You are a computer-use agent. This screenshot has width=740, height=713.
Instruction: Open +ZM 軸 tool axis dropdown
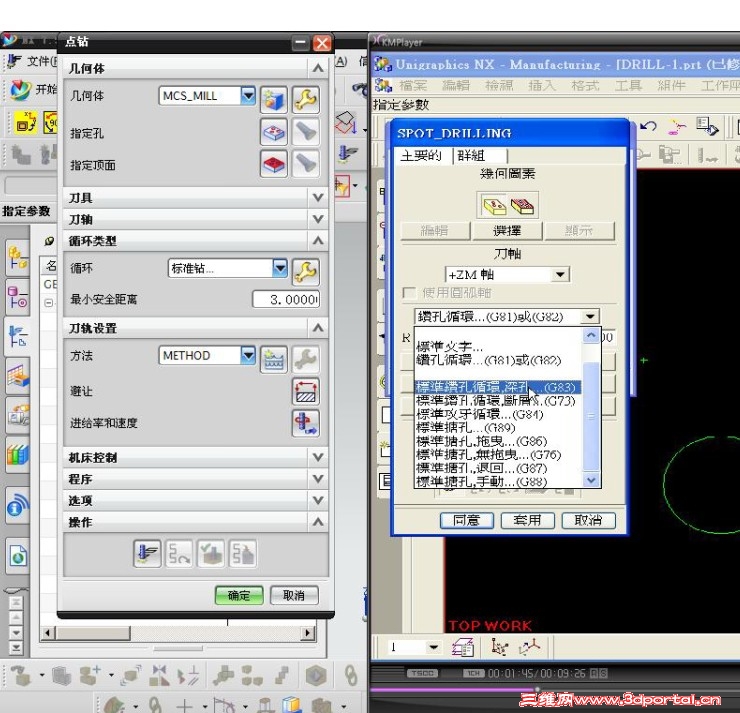(560, 275)
